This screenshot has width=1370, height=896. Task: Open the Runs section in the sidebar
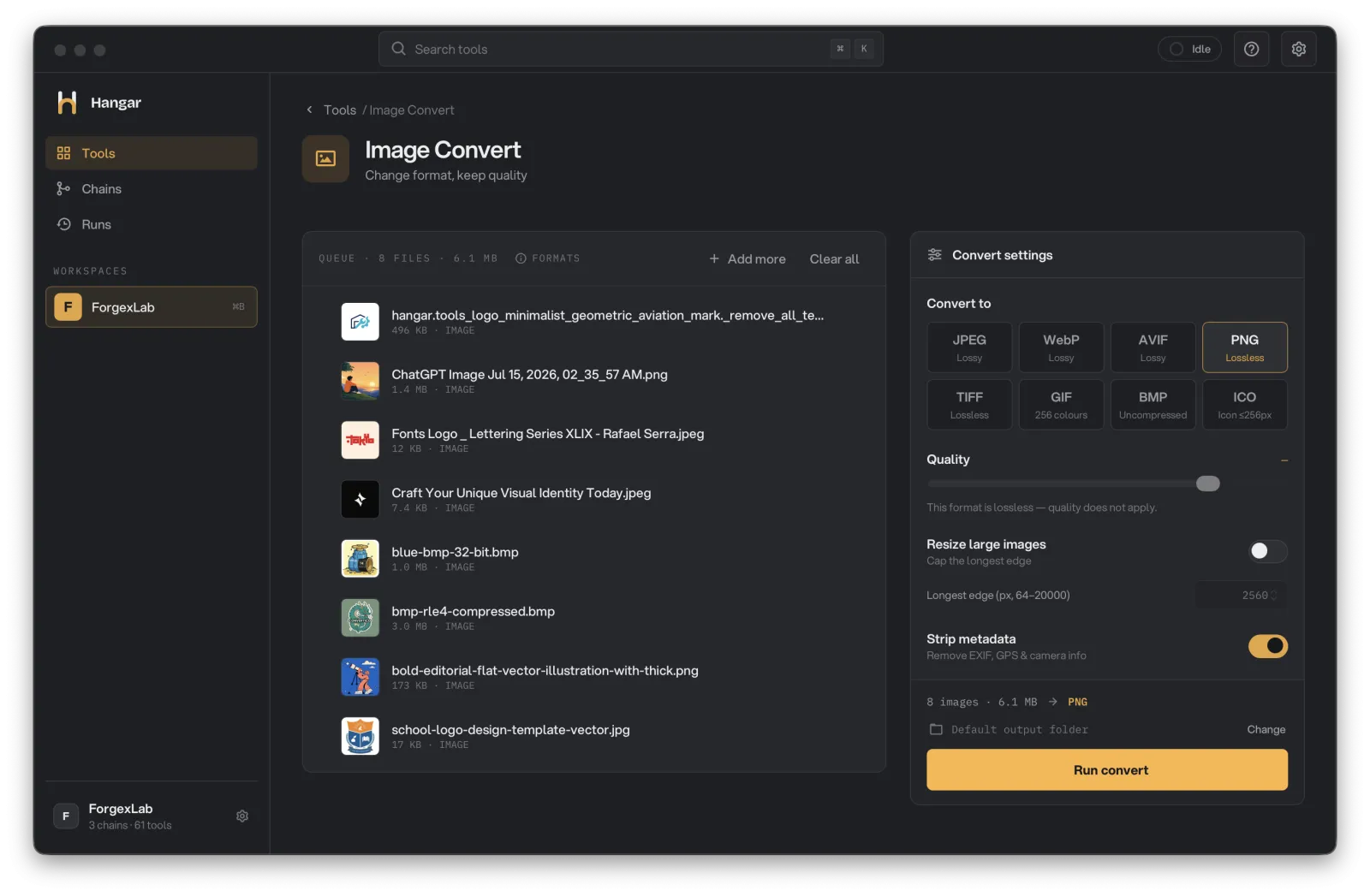[152, 224]
